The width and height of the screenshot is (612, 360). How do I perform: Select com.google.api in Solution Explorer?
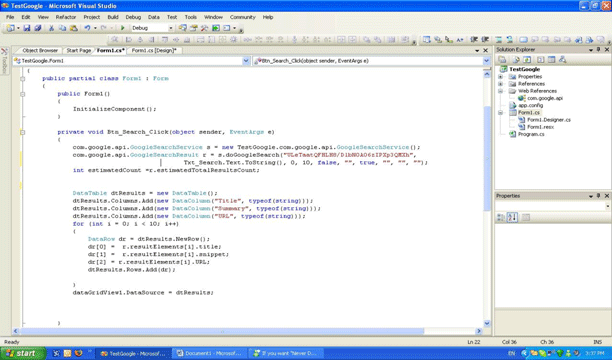click(x=545, y=98)
